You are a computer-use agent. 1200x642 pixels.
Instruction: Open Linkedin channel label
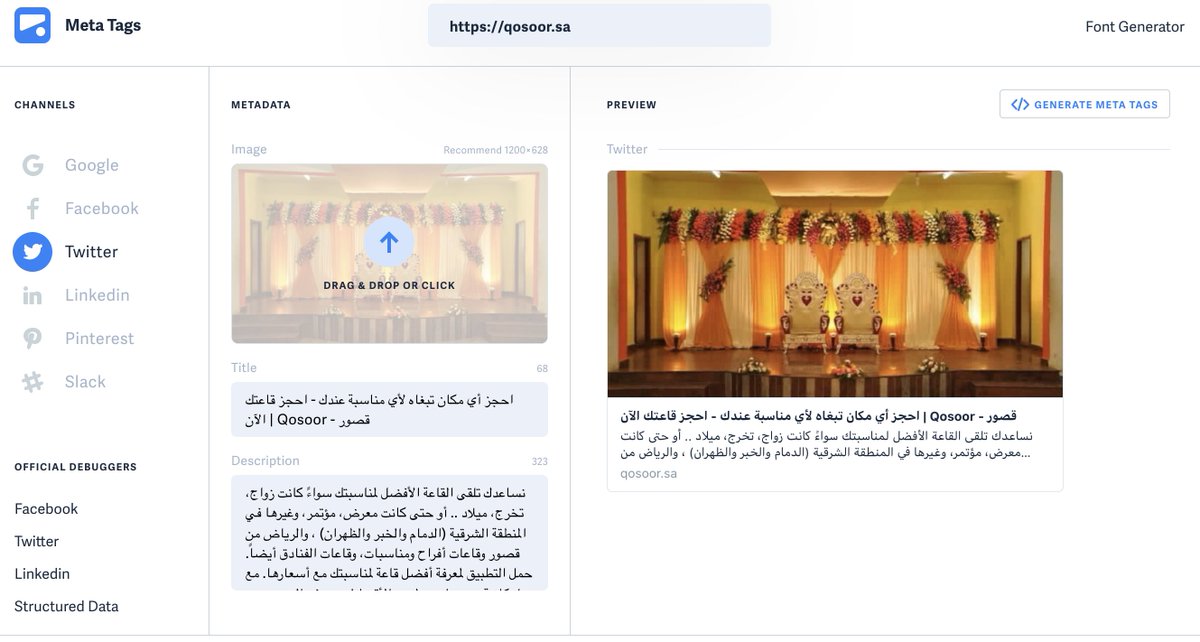pyautogui.click(x=97, y=295)
